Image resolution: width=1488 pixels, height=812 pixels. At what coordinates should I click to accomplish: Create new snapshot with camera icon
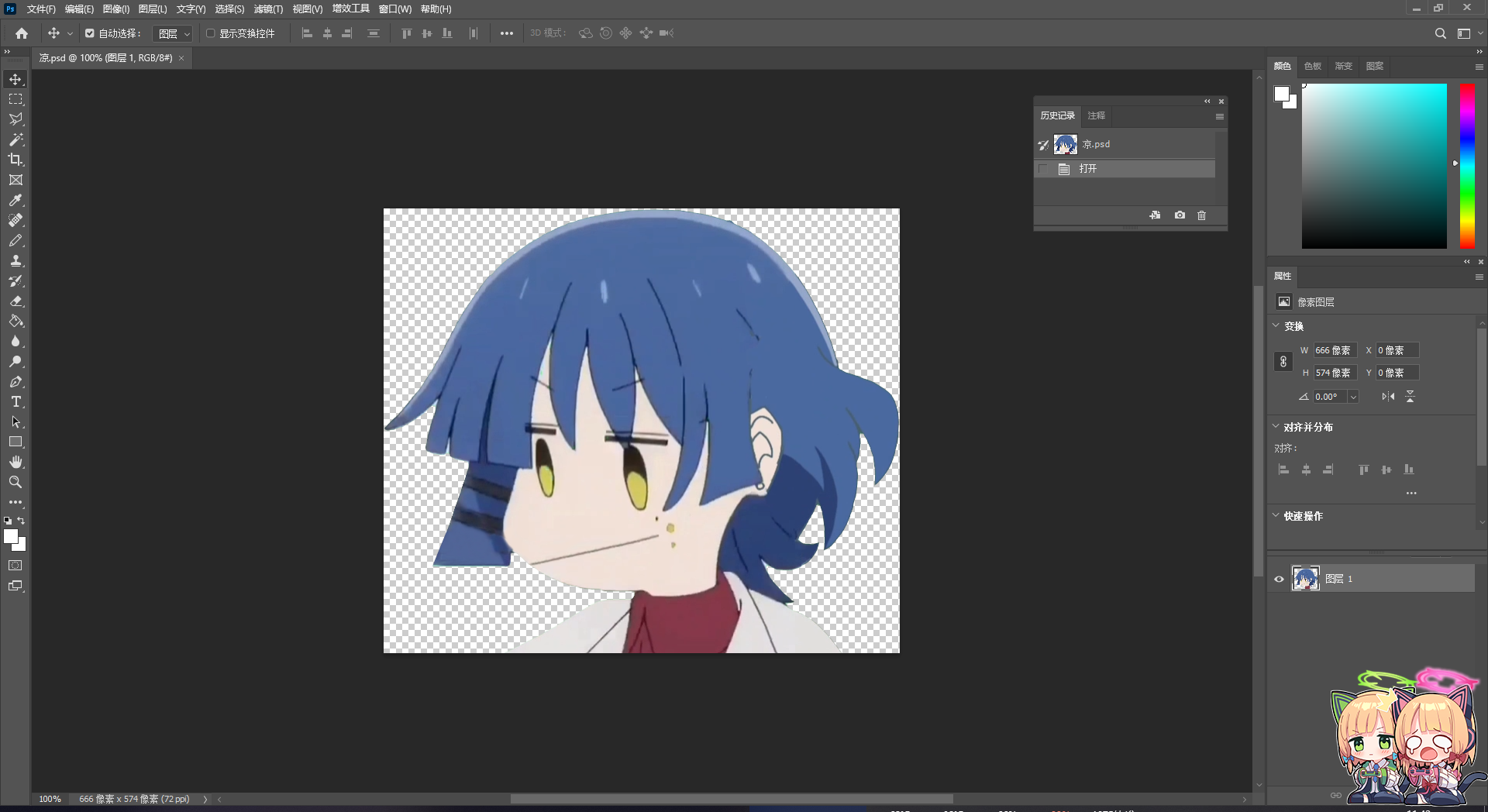[1180, 215]
